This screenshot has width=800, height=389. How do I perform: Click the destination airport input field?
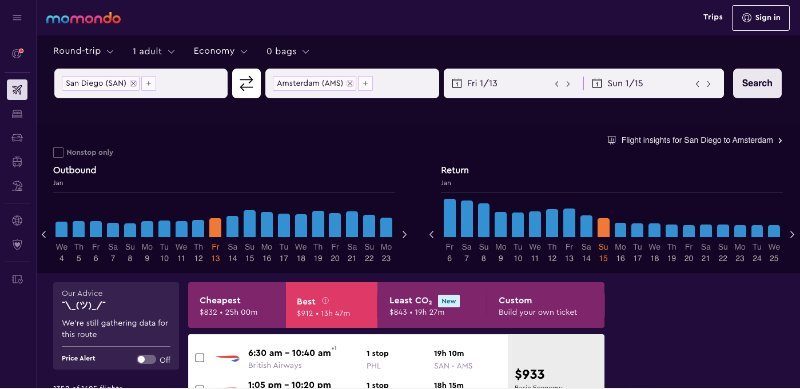click(x=352, y=83)
